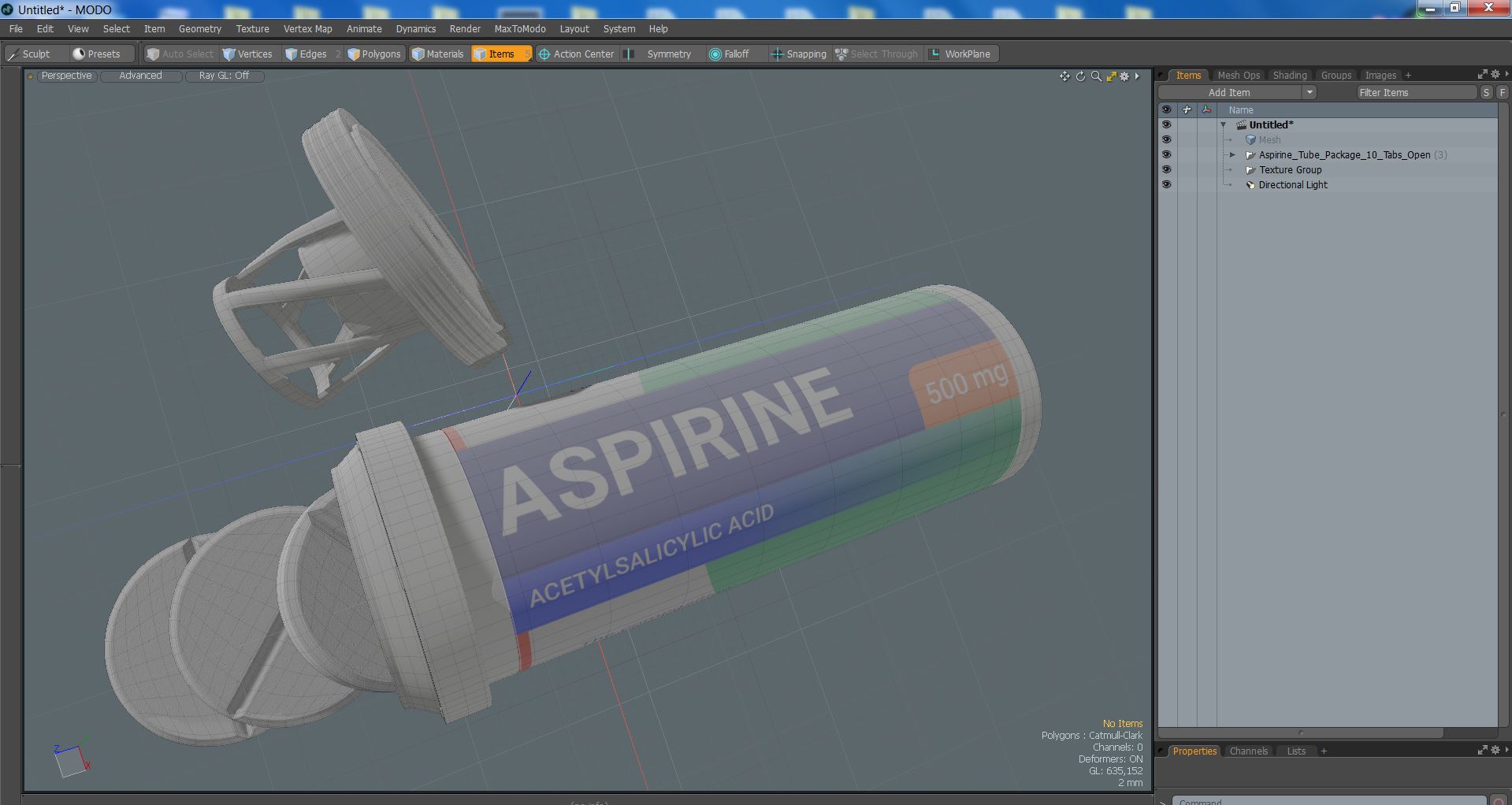Toggle visibility of the Mesh item

coord(1166,139)
